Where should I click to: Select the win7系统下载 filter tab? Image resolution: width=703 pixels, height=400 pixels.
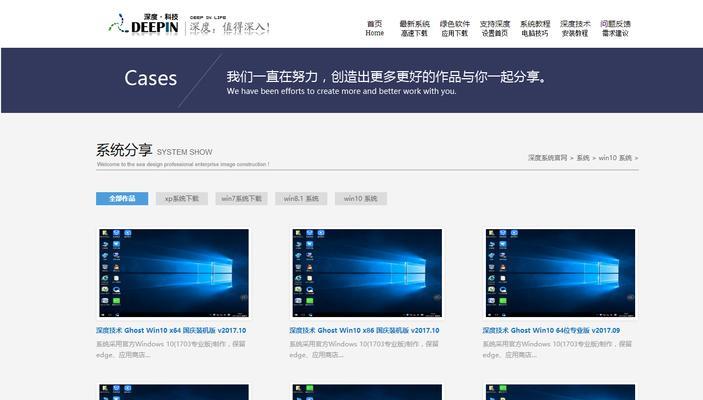[241, 198]
